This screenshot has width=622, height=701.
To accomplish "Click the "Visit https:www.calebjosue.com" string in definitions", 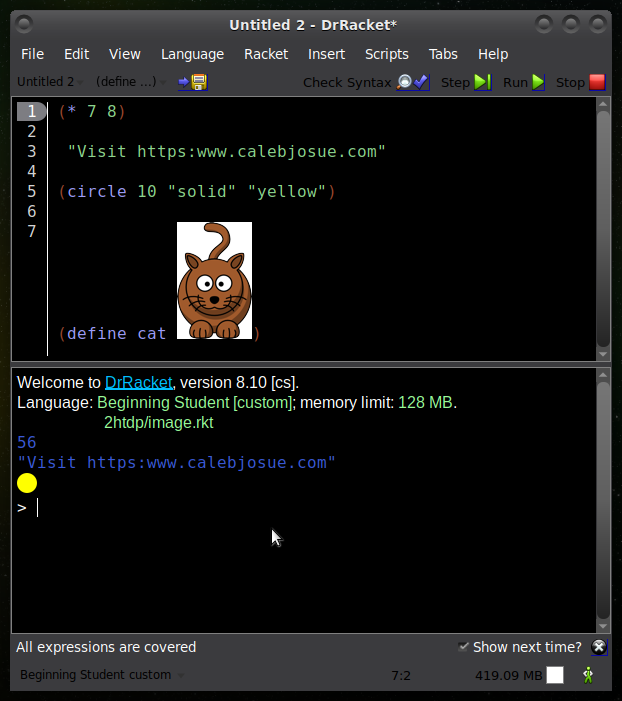I will click(x=227, y=152).
